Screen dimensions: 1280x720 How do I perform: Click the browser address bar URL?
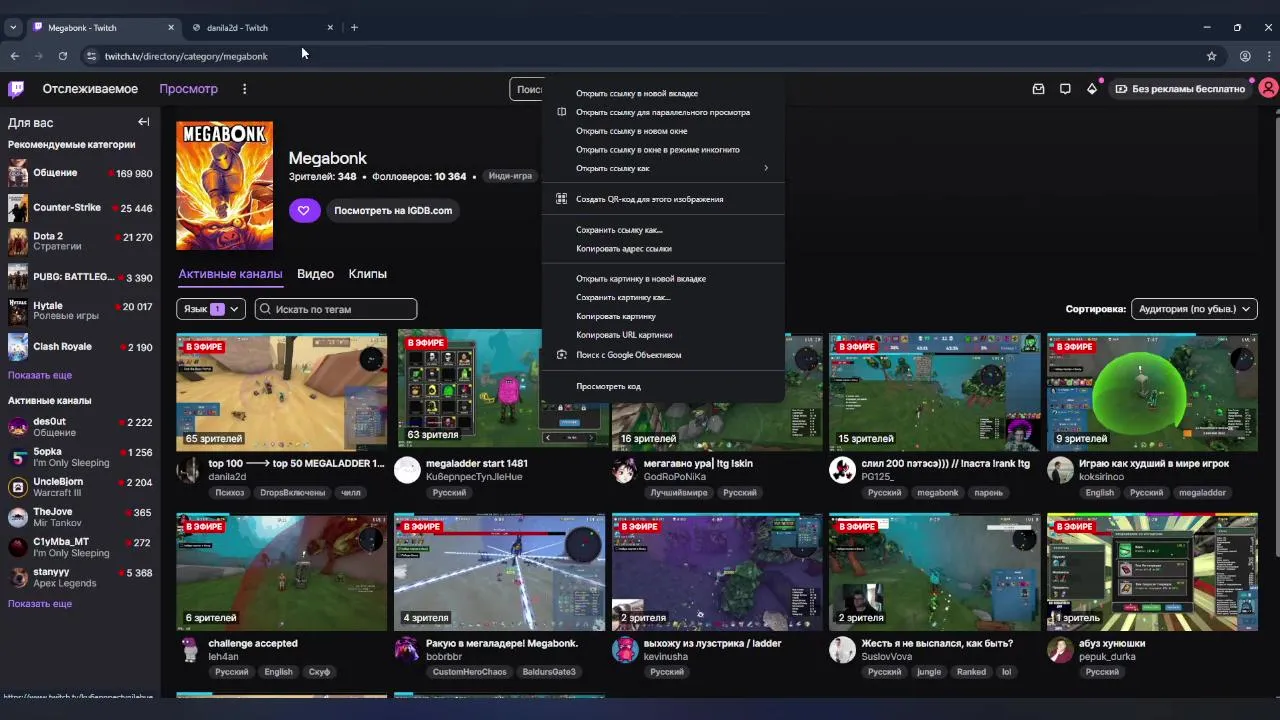pyautogui.click(x=186, y=56)
